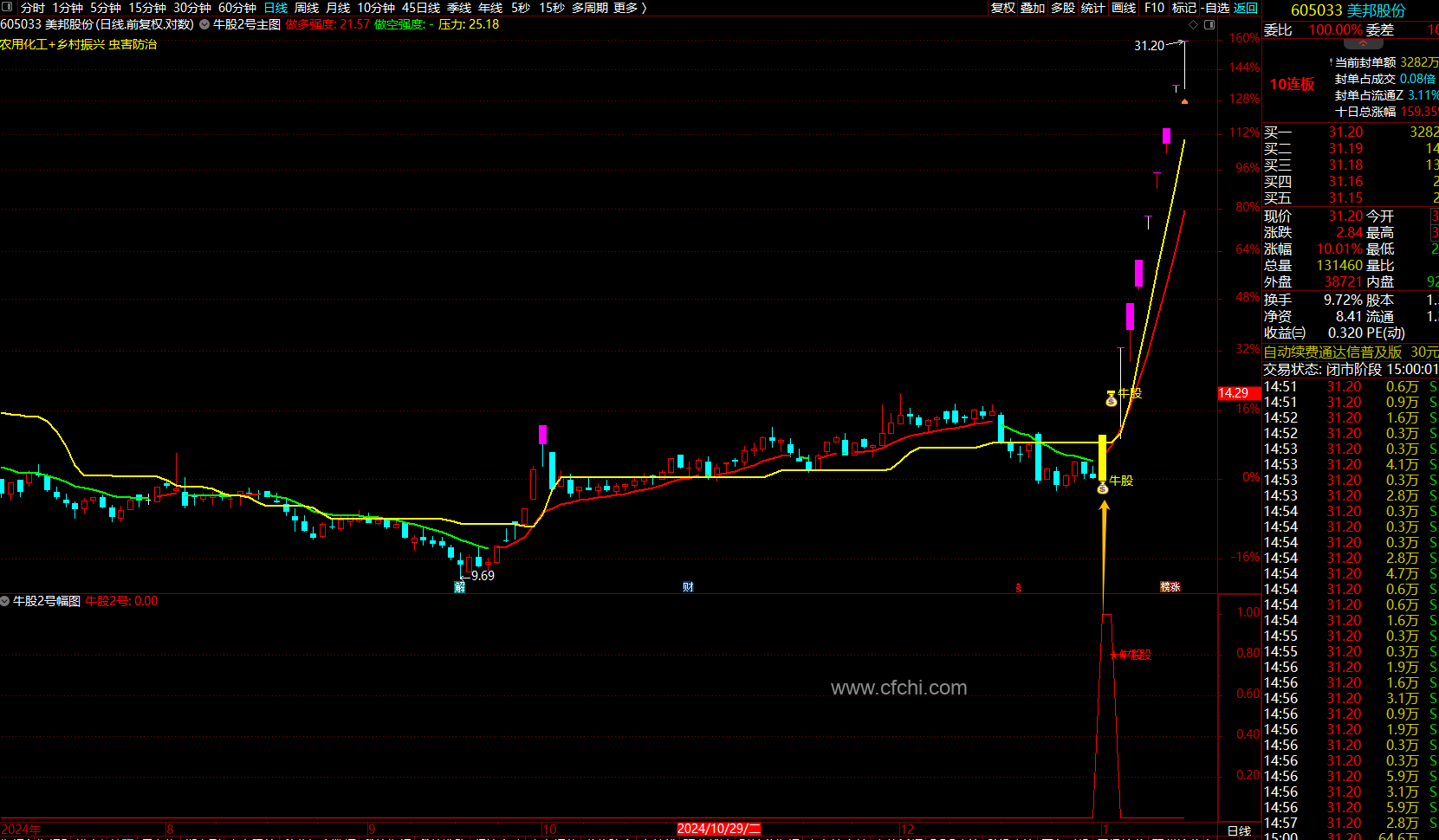This screenshot has height=840, width=1439.
Task: Click -自选 to remove from watchlist
Action: click(1216, 8)
